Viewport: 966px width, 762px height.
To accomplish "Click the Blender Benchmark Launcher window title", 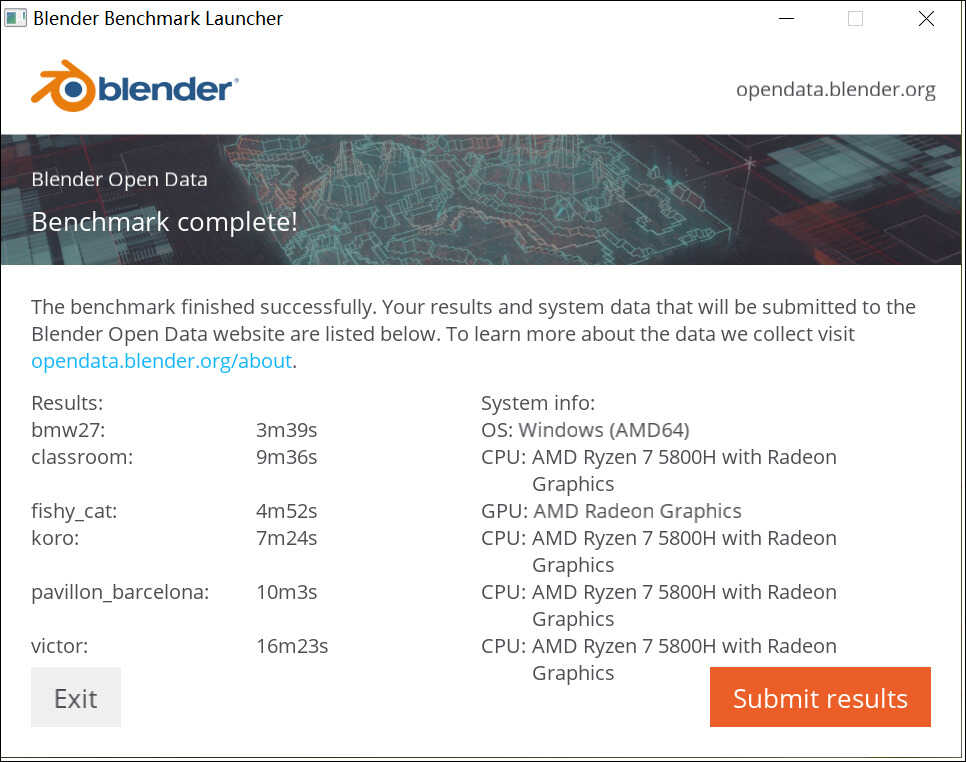I will 158,18.
